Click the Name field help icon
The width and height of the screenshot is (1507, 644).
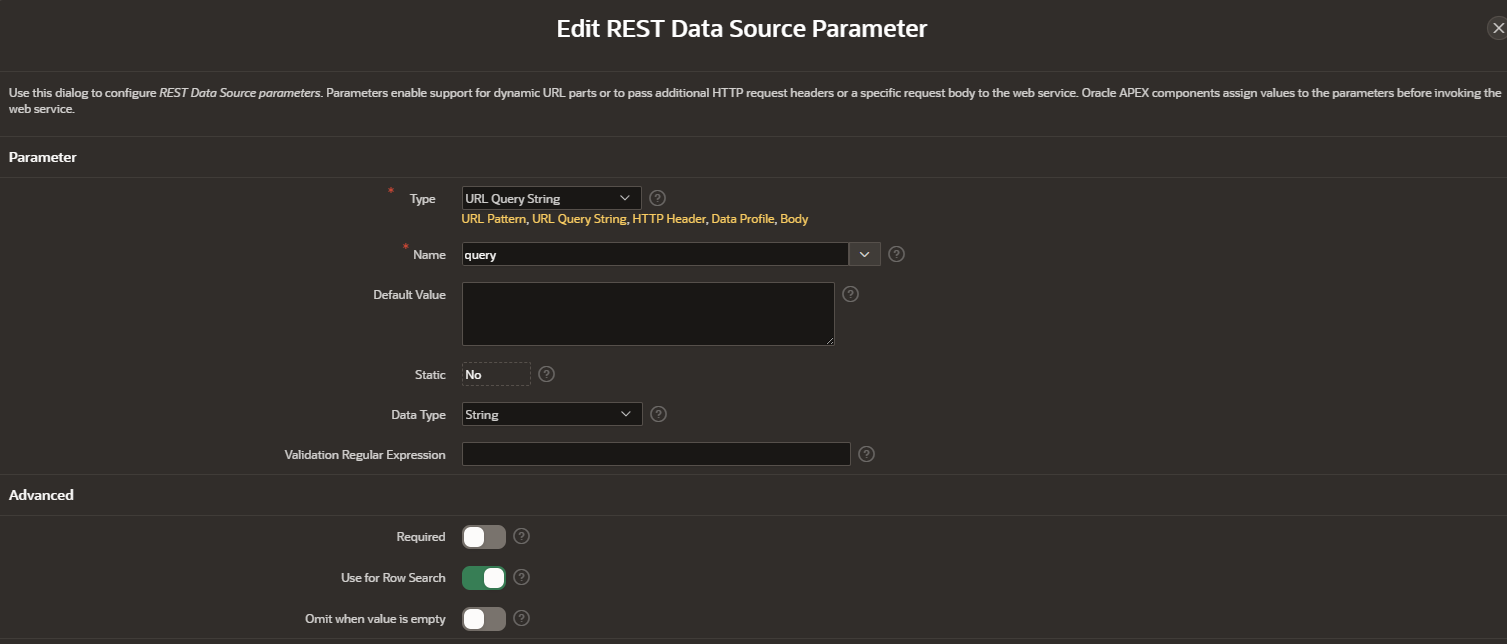(895, 254)
